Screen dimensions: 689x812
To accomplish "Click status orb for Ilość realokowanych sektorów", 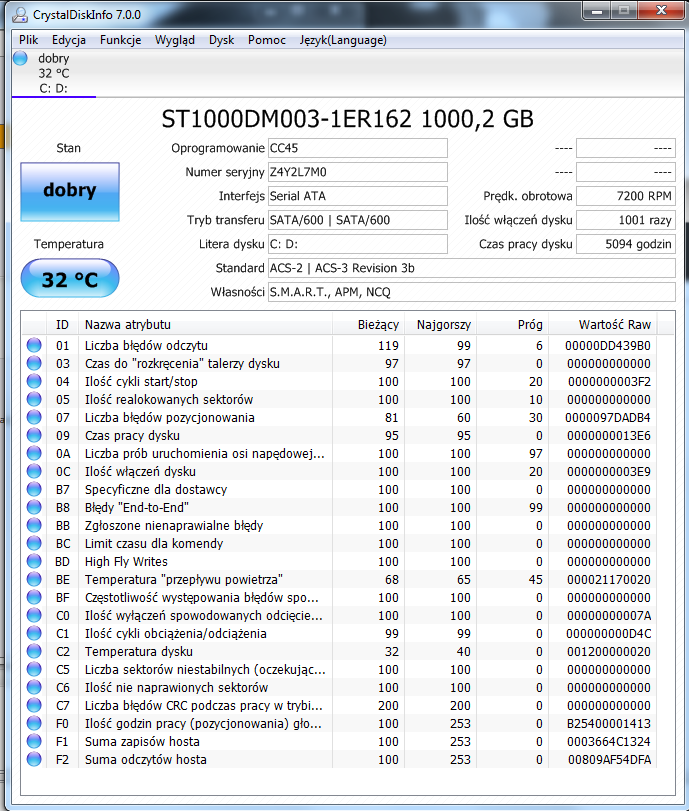I will pos(34,399).
